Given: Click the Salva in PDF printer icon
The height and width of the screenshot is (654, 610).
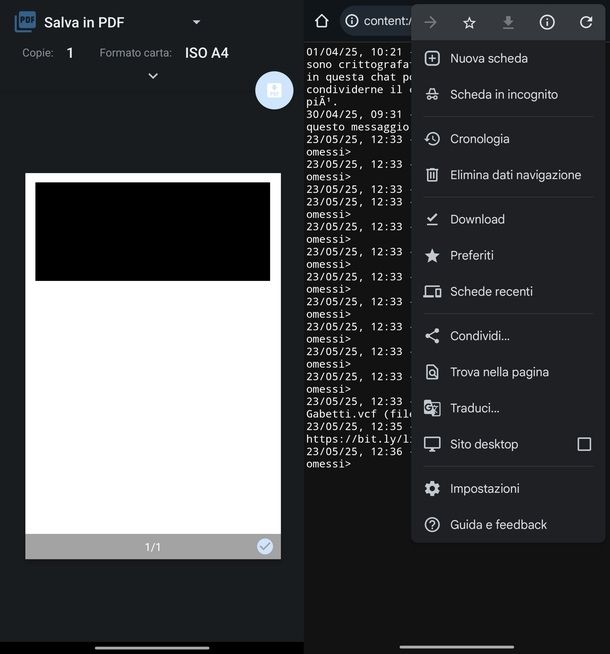Looking at the screenshot, I should pos(25,22).
